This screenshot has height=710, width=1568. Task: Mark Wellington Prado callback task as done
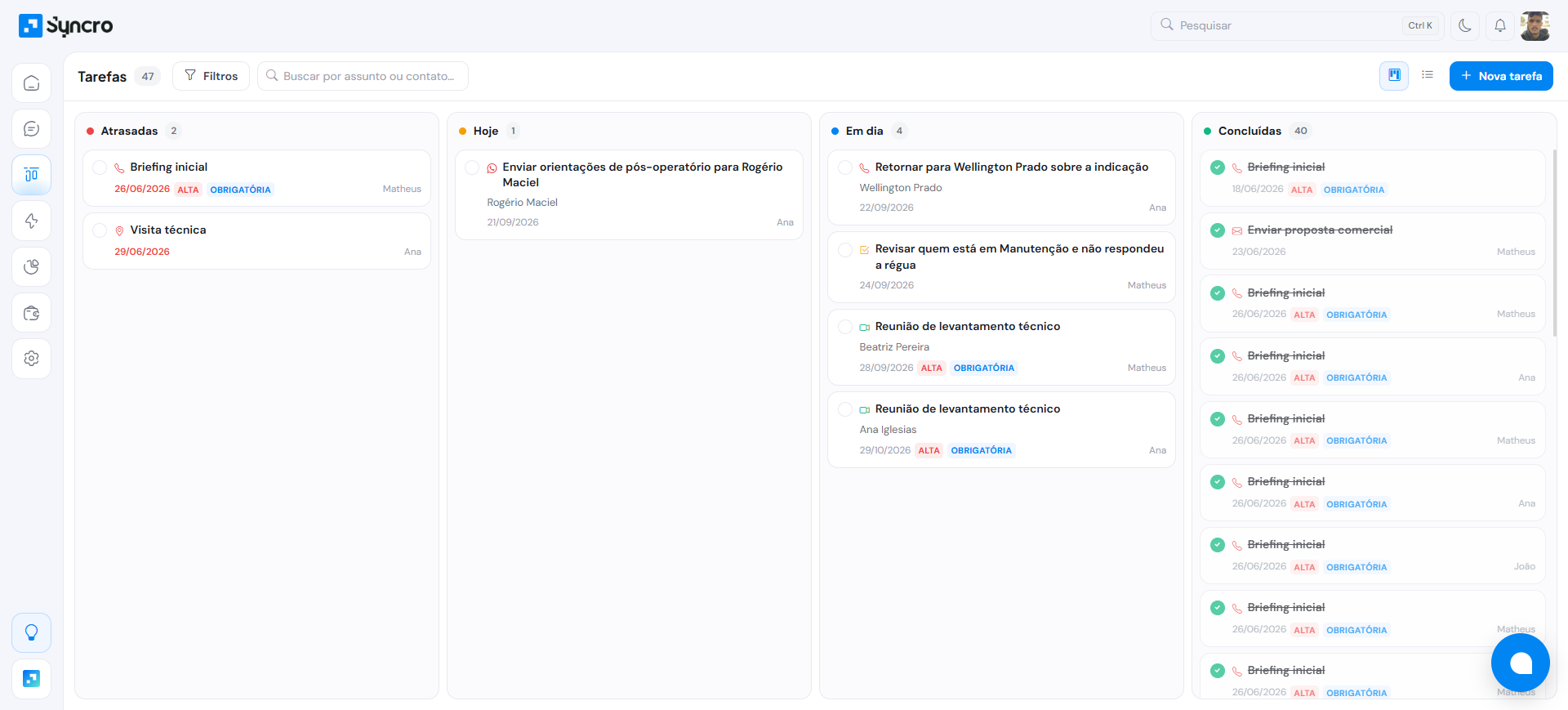[845, 167]
